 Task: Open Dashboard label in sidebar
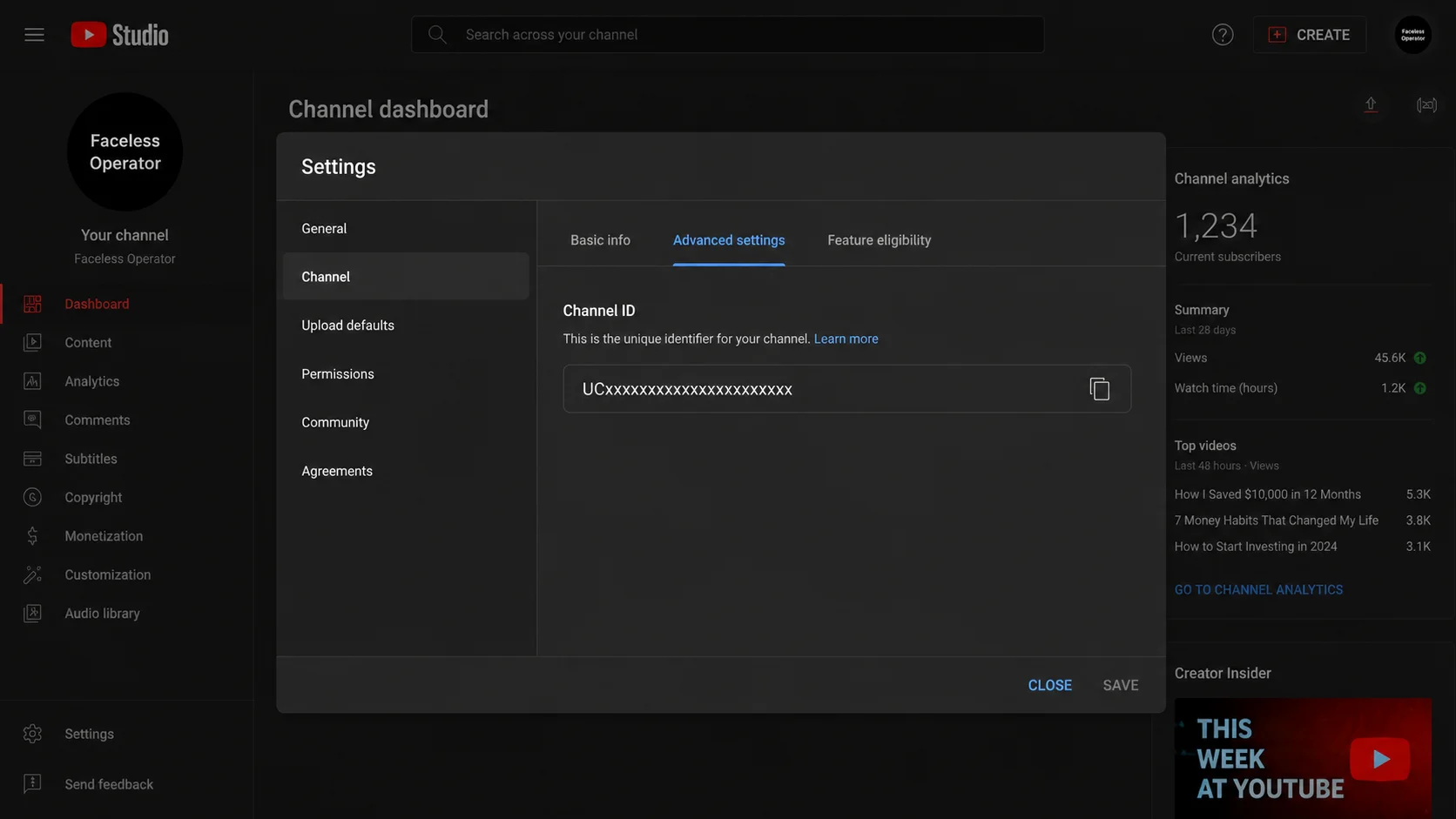click(x=97, y=304)
